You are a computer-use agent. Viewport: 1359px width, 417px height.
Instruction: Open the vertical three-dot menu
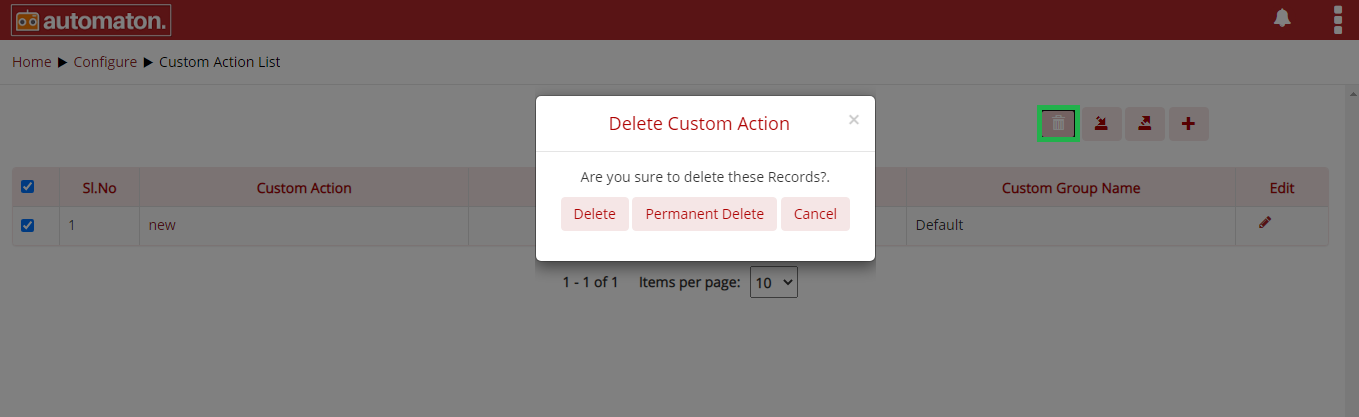[x=1338, y=19]
